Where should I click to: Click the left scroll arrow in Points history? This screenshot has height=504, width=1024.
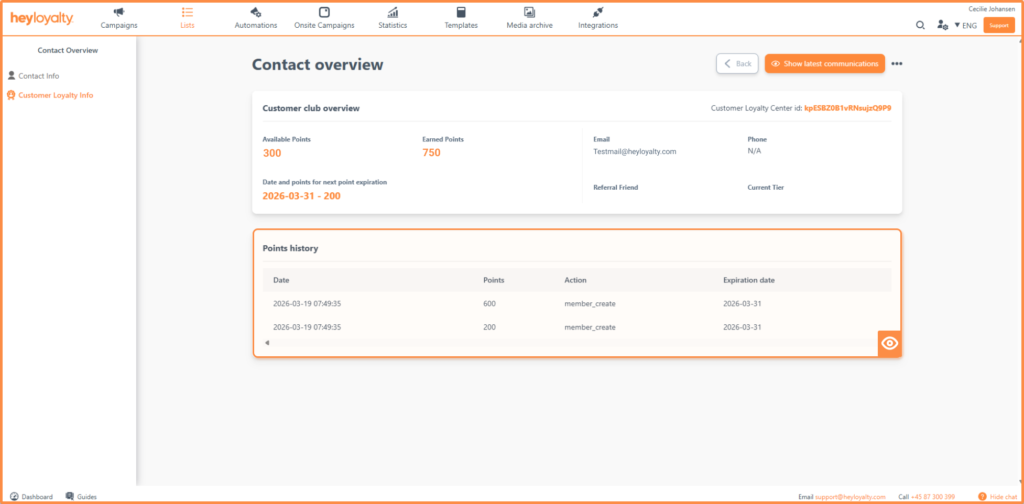(x=266, y=343)
